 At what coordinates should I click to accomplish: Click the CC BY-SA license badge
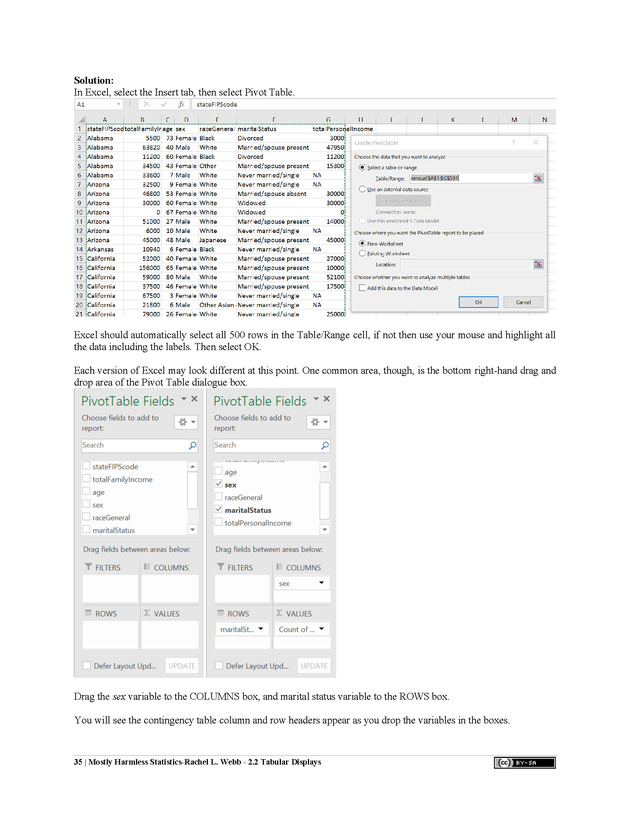click(524, 763)
